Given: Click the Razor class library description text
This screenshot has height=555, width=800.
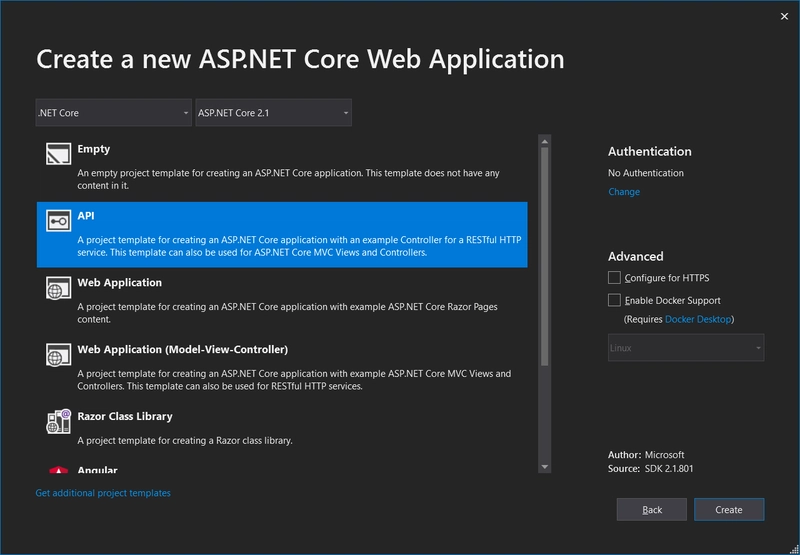Looking at the screenshot, I should 185,440.
